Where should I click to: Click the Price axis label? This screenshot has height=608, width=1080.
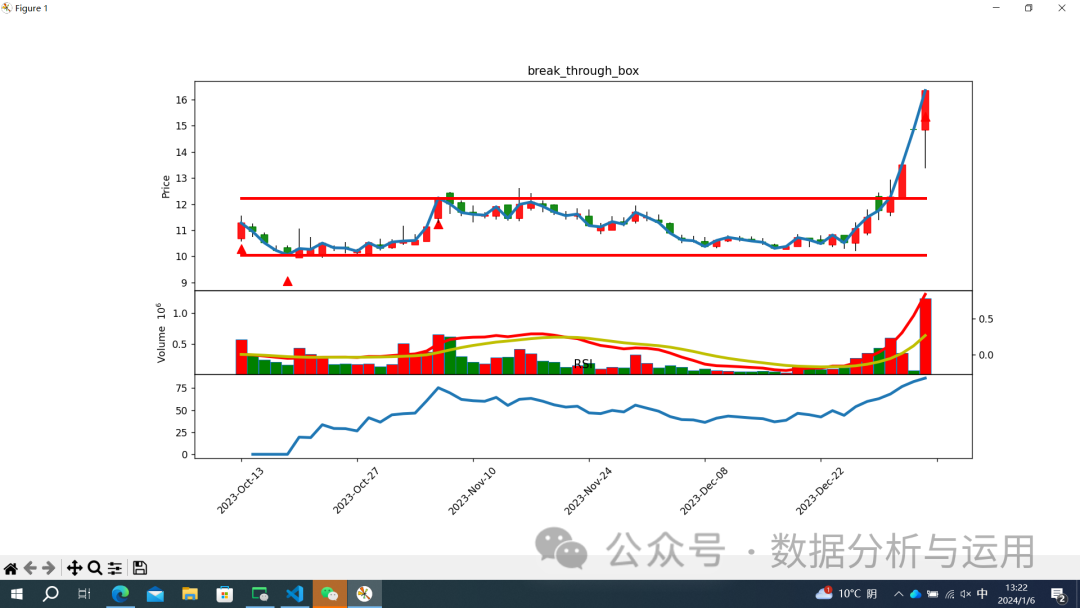(165, 187)
